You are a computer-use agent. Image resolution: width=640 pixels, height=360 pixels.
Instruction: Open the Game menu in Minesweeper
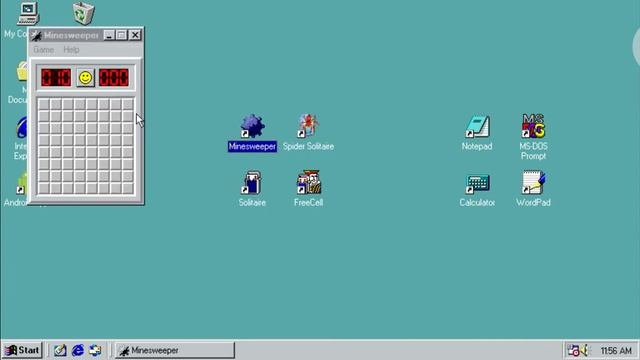[43, 50]
